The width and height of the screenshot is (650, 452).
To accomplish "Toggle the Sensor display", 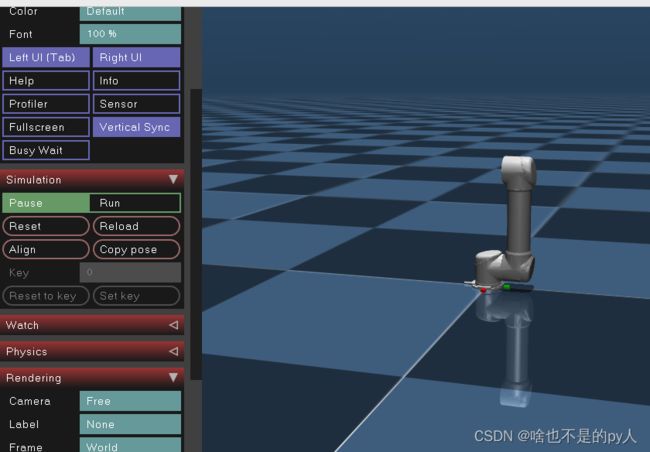I will point(136,104).
